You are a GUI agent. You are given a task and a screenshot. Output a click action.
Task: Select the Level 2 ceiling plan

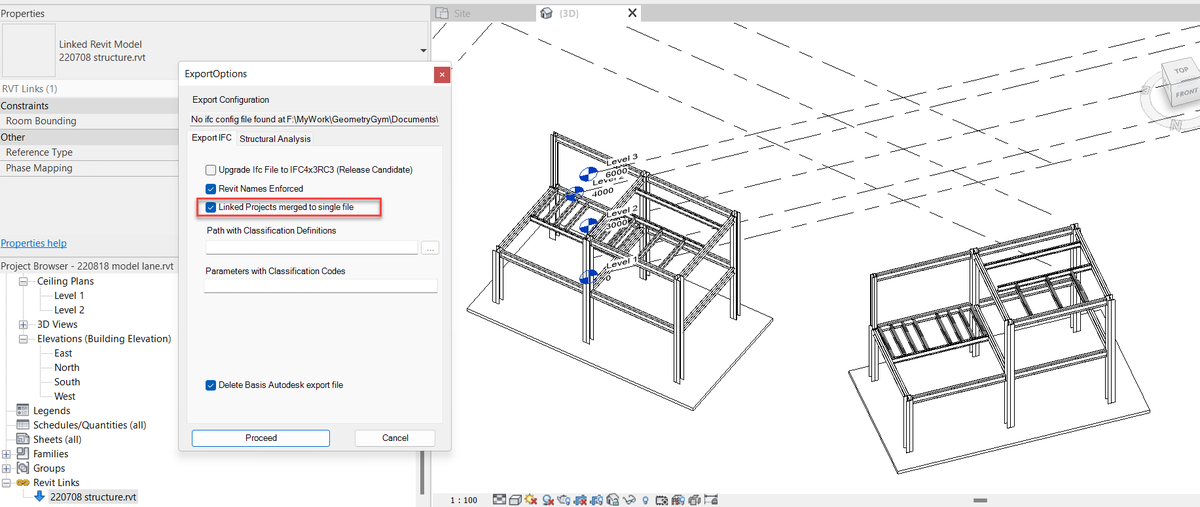(69, 310)
